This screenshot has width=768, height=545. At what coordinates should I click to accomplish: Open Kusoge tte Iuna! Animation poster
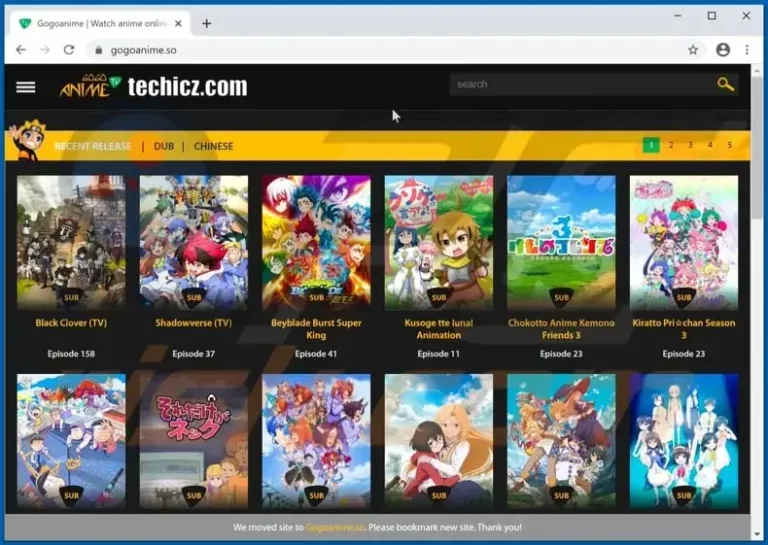tap(438, 242)
